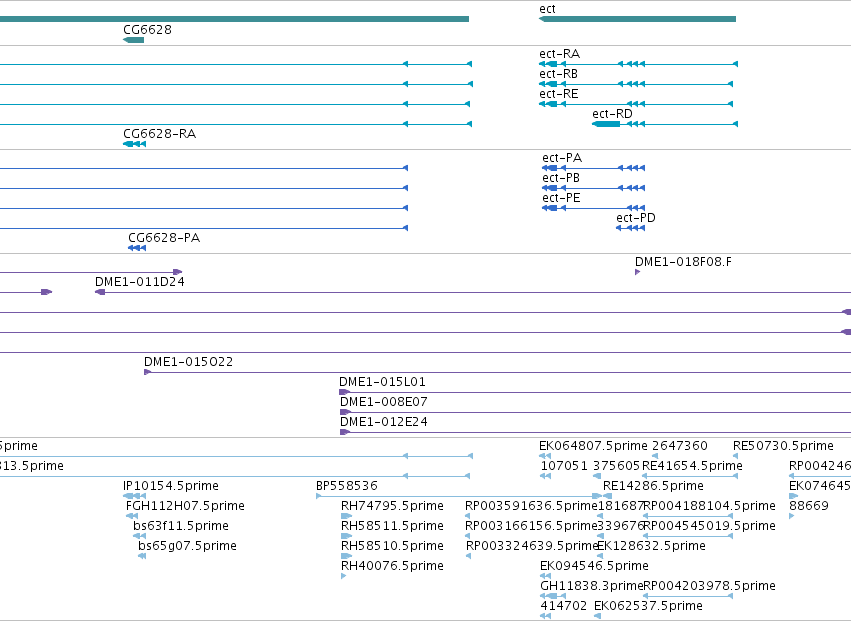Click the ect-PA protein feature label

tap(562, 158)
